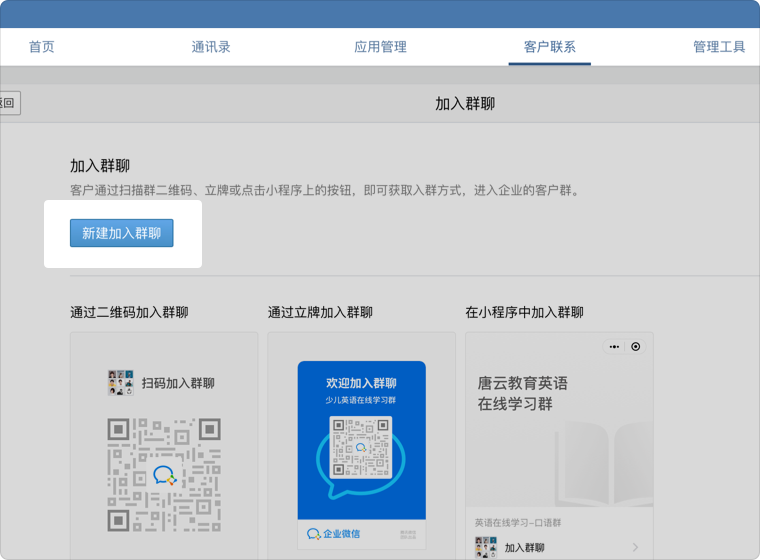
Task: Click the 在小程序中加入群聊 heading
Action: pos(524,312)
